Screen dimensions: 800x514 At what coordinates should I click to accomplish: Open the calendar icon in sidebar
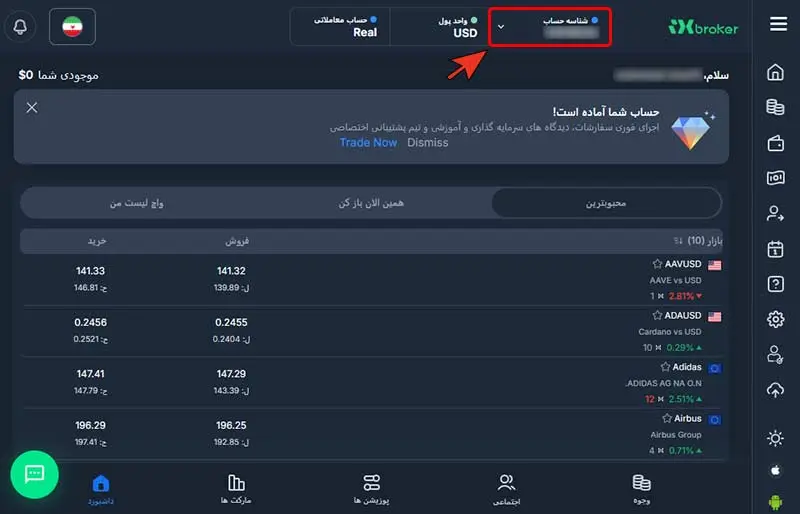(x=775, y=249)
